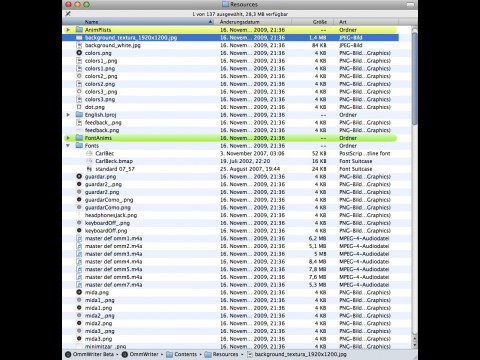Select the colors1.png row

230,68
